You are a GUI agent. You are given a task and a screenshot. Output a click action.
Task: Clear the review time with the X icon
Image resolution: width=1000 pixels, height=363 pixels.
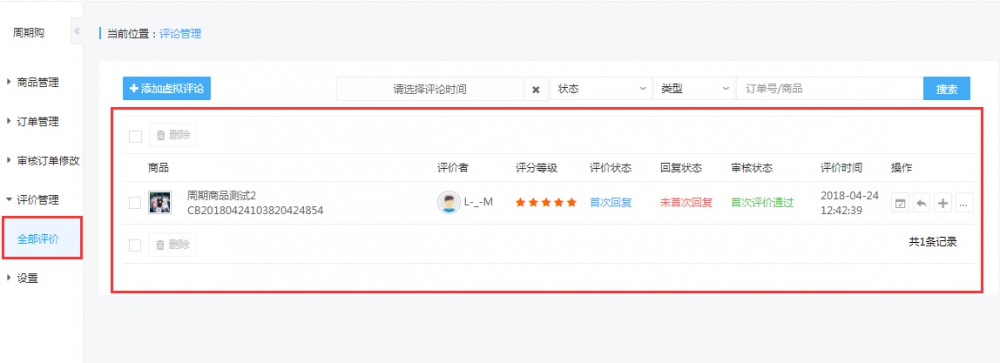[536, 89]
